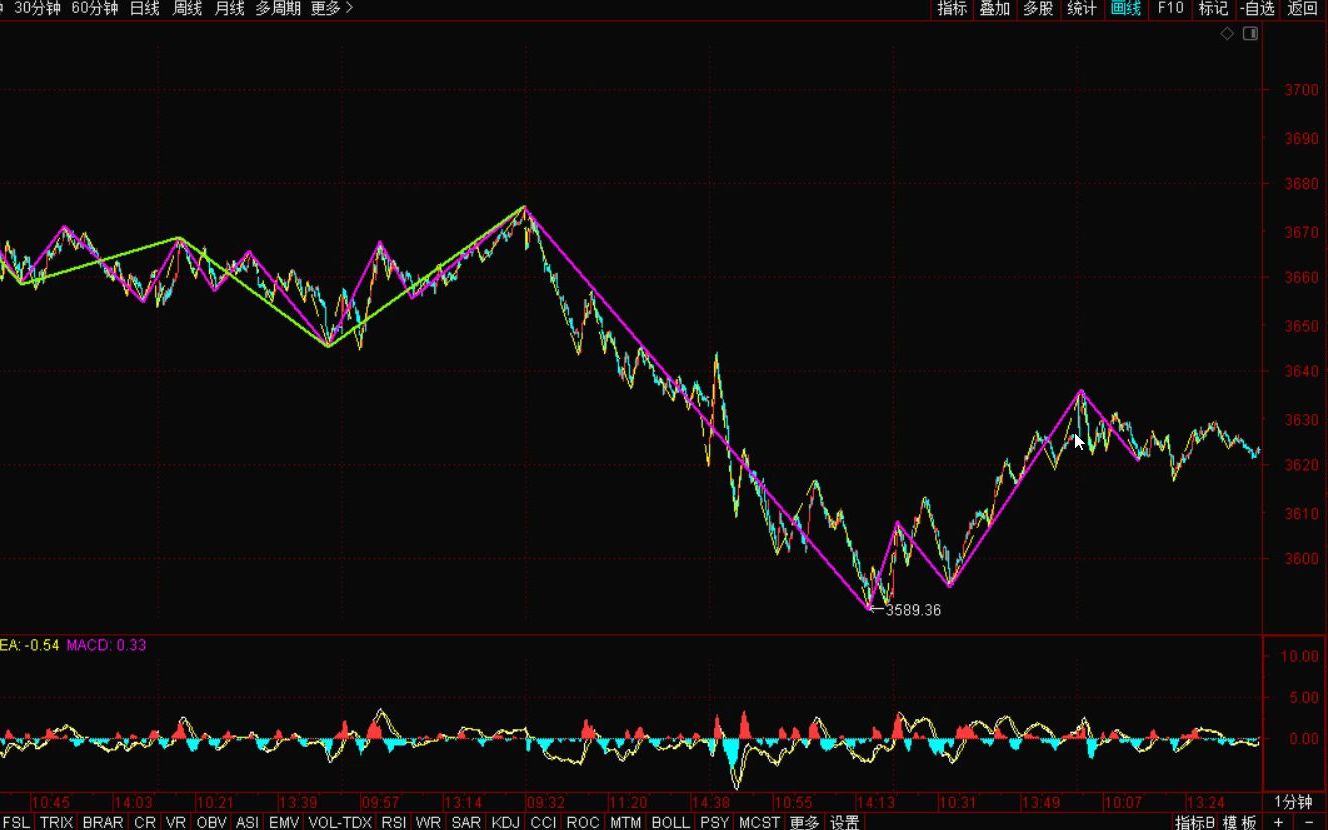Viewport: 1328px width, 830px height.
Task: Select the MTM indicator tab
Action: 625,822
